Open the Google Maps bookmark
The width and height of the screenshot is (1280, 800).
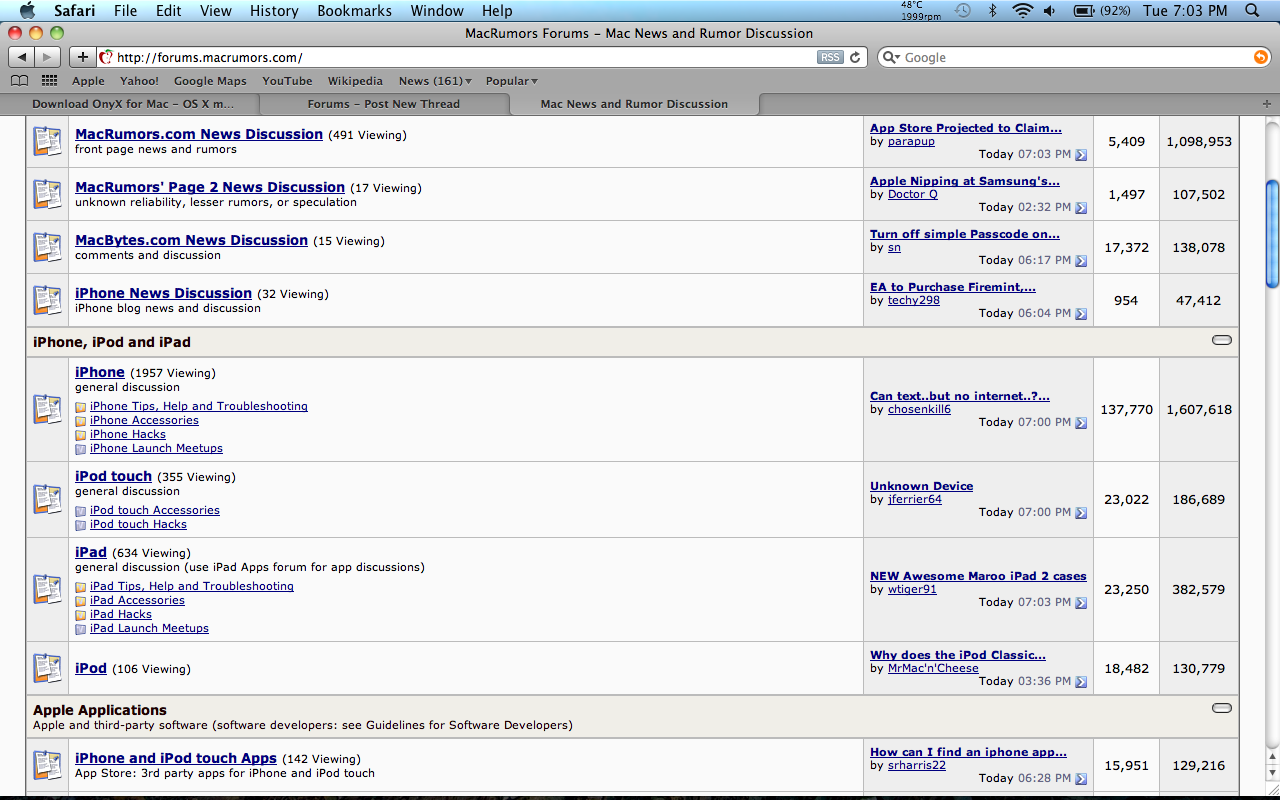click(210, 81)
